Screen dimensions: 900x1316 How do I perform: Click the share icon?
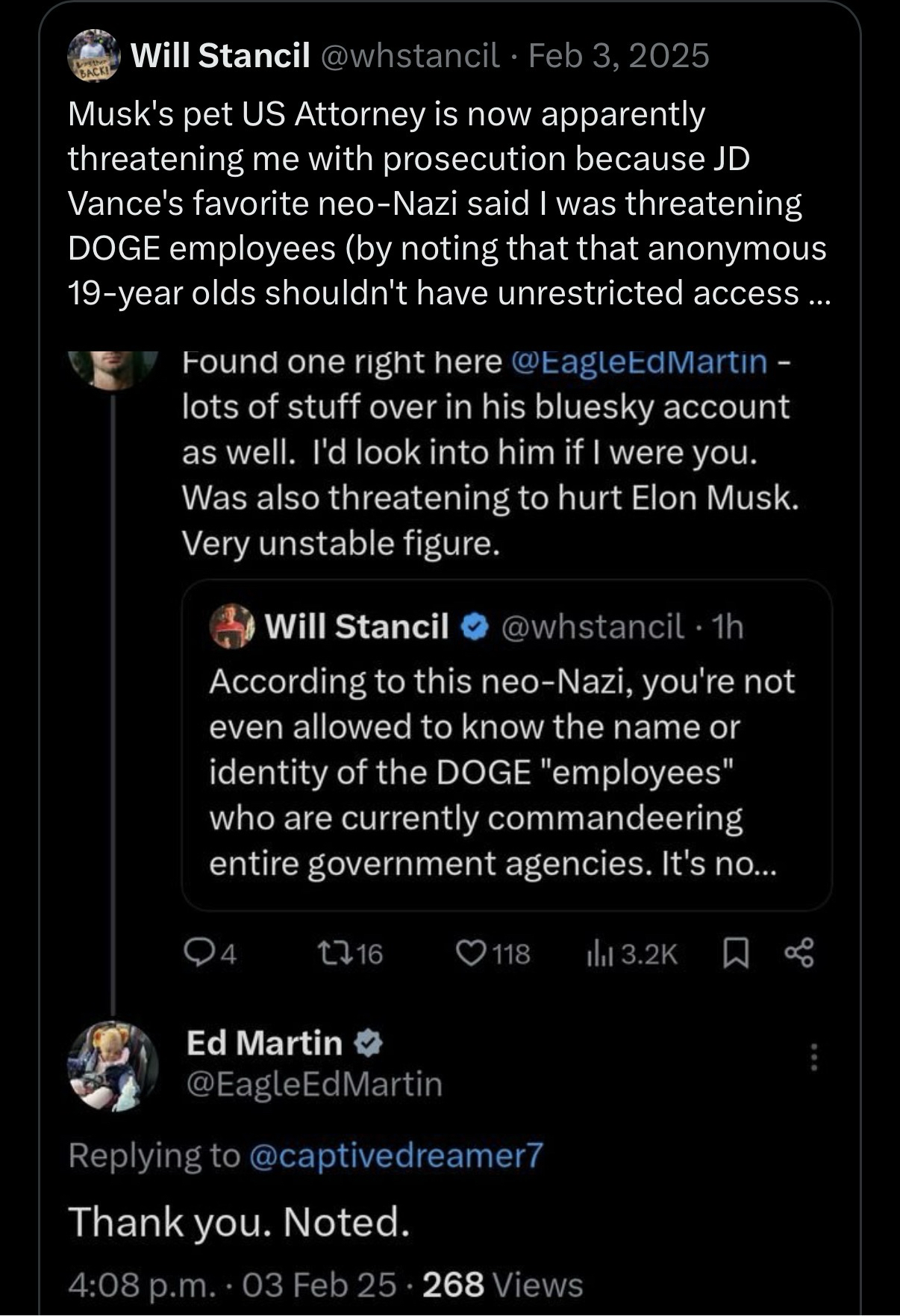799,953
